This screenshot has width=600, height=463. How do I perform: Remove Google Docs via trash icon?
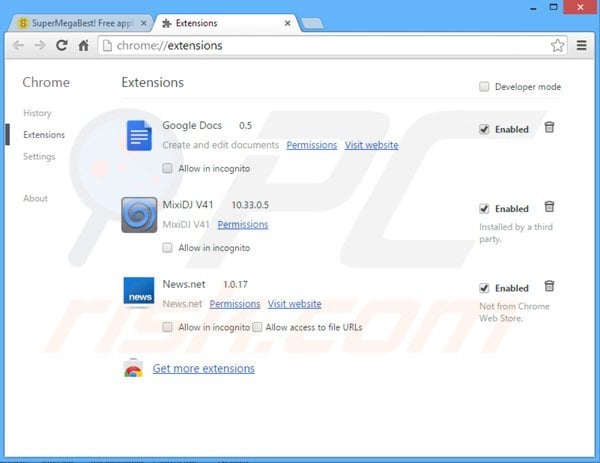549,127
